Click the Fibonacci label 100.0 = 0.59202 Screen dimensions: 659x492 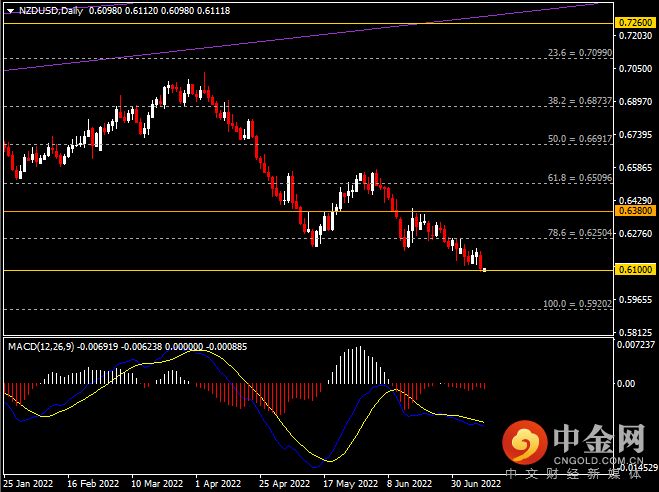point(577,303)
